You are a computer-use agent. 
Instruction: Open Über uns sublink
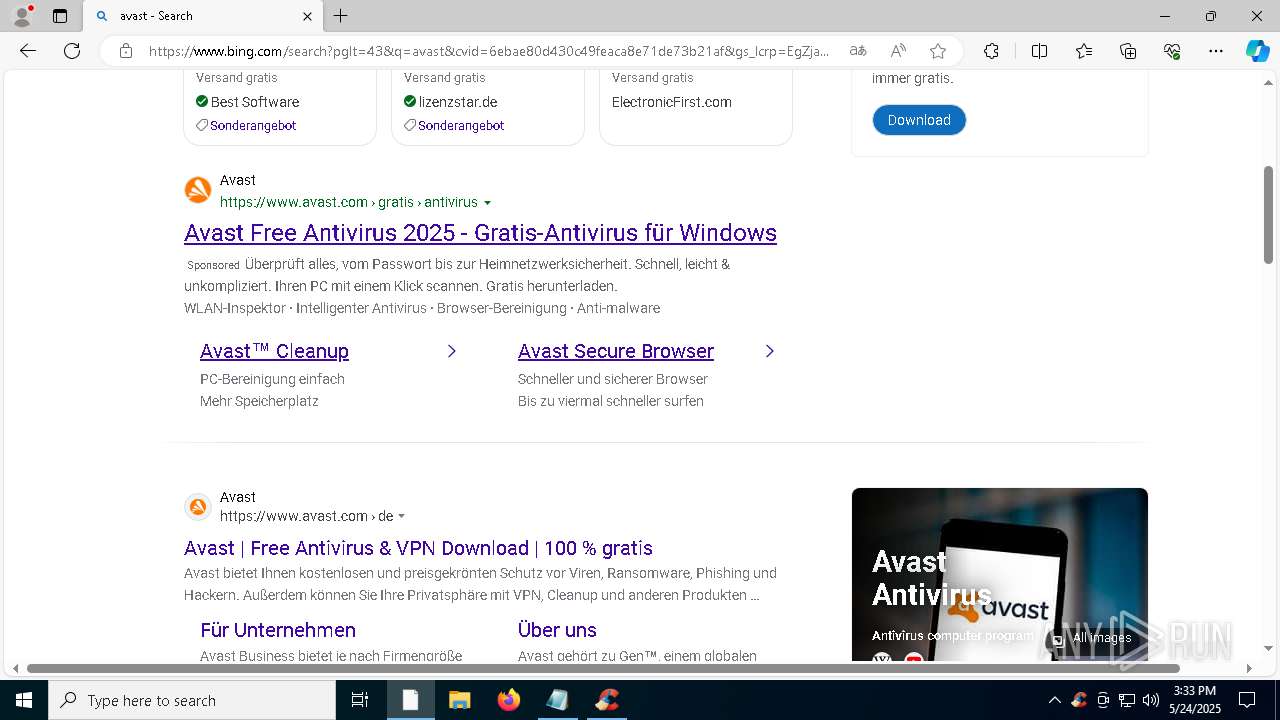coord(557,630)
